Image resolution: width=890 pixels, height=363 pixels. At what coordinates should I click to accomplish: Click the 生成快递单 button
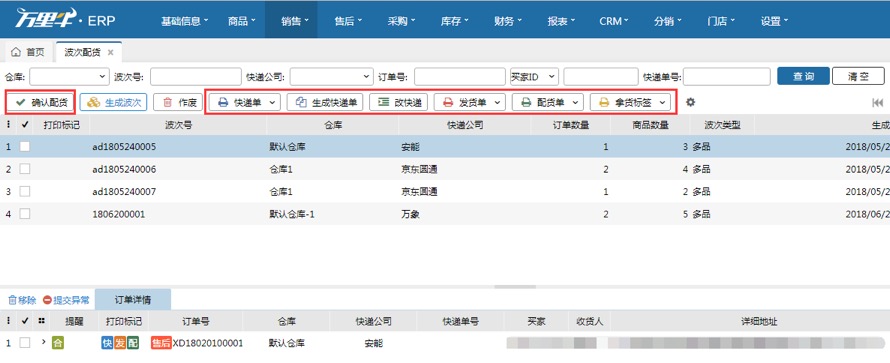(325, 102)
